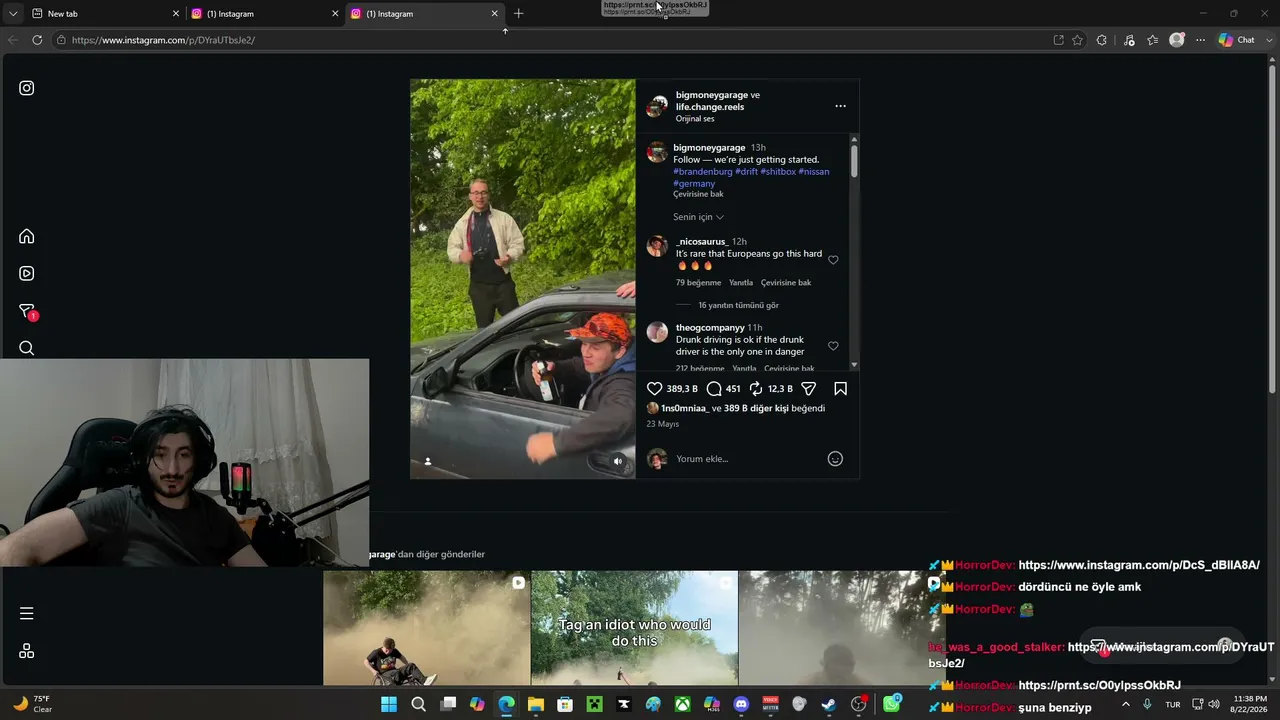View all 16 replies to _nicosaurus_ comment
This screenshot has height=720, width=1280.
pos(738,305)
